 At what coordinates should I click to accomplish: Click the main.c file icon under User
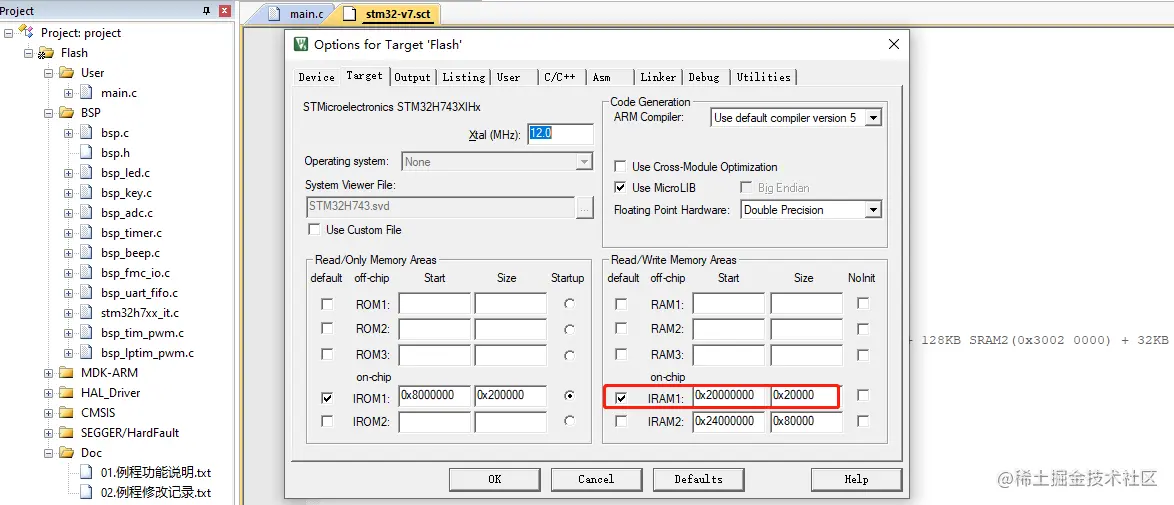tap(88, 93)
